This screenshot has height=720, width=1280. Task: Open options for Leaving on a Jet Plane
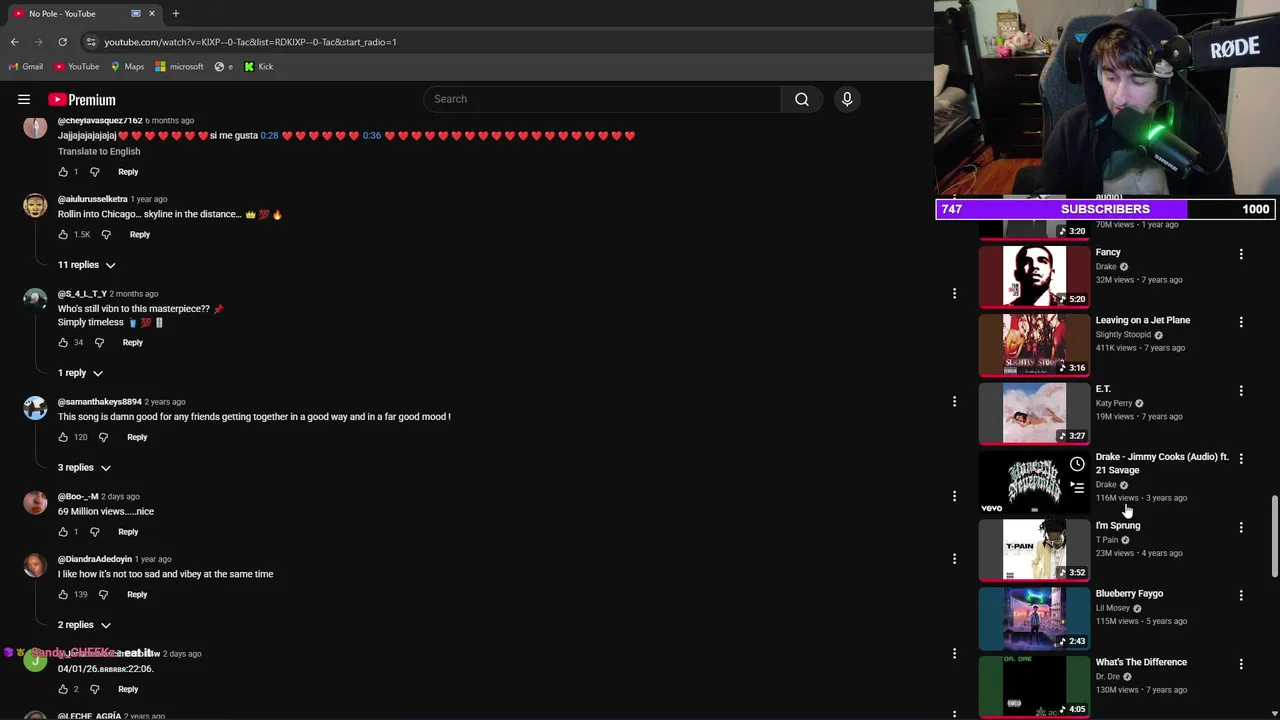coord(1241,322)
